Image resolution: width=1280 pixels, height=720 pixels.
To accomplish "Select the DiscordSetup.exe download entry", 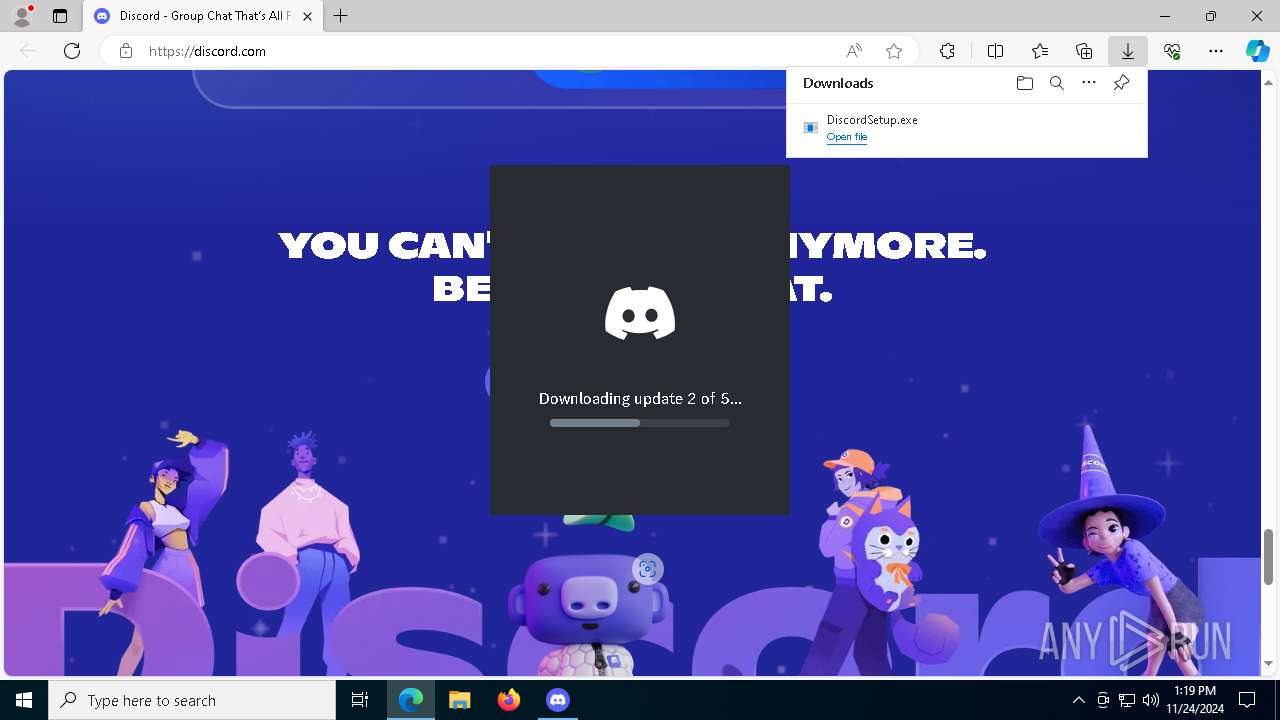I will [x=967, y=128].
